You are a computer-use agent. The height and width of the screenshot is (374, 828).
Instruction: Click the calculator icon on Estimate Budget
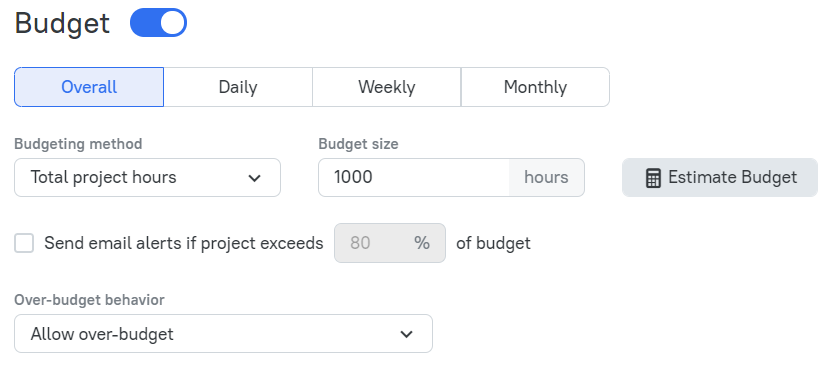pyautogui.click(x=653, y=178)
